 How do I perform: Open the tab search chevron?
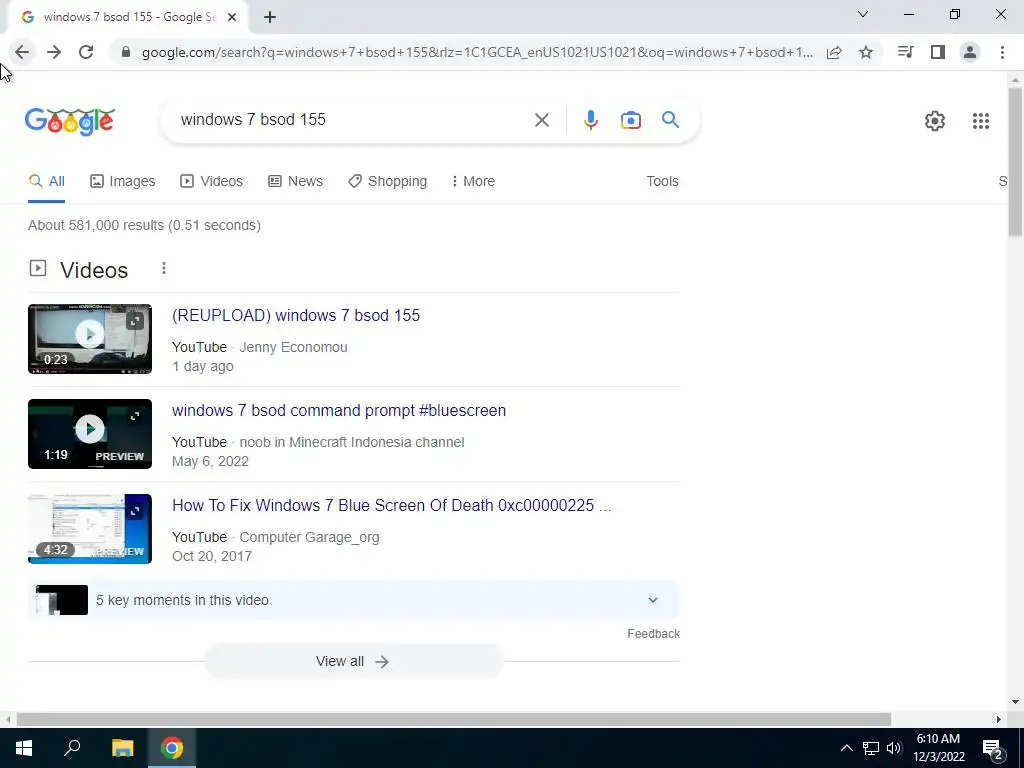point(863,14)
